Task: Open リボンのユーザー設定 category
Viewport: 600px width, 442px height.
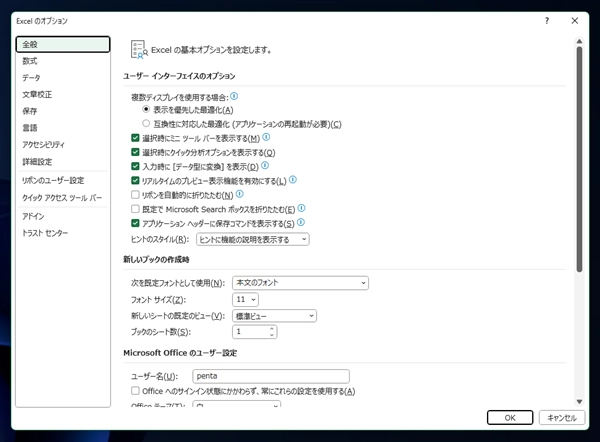Action: pyautogui.click(x=63, y=181)
